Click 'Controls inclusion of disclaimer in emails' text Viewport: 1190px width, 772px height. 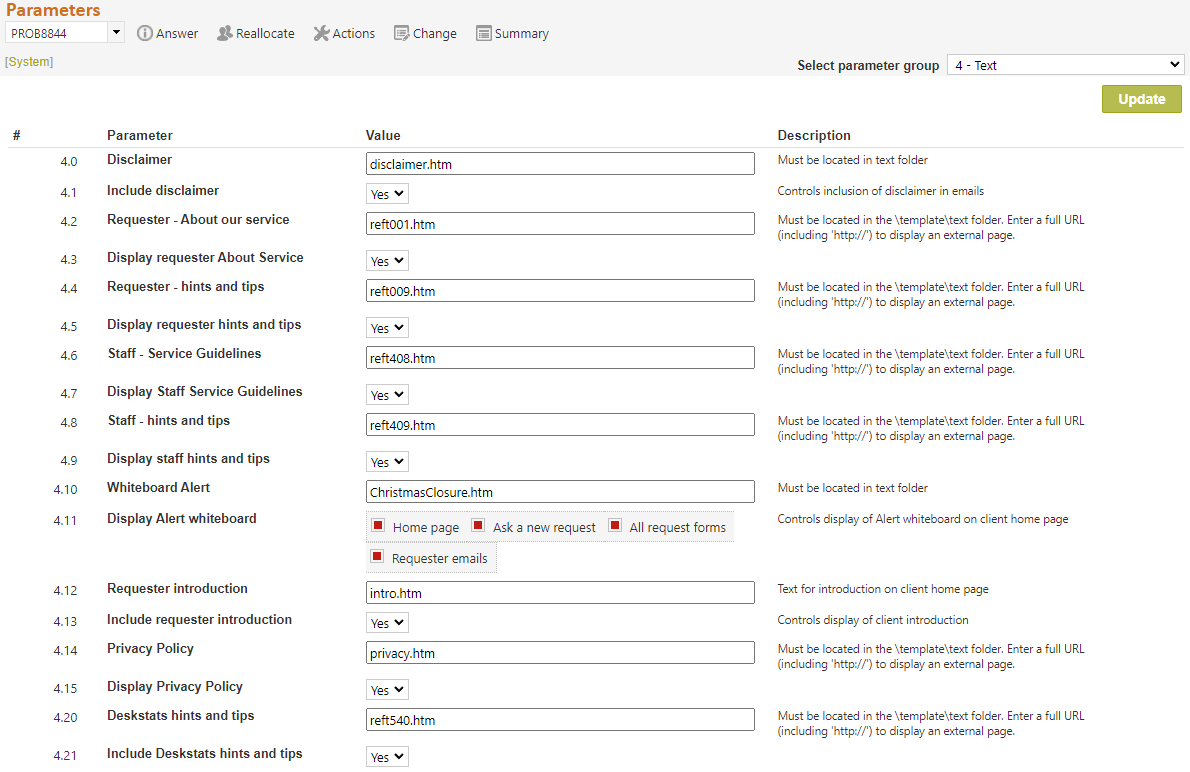880,191
